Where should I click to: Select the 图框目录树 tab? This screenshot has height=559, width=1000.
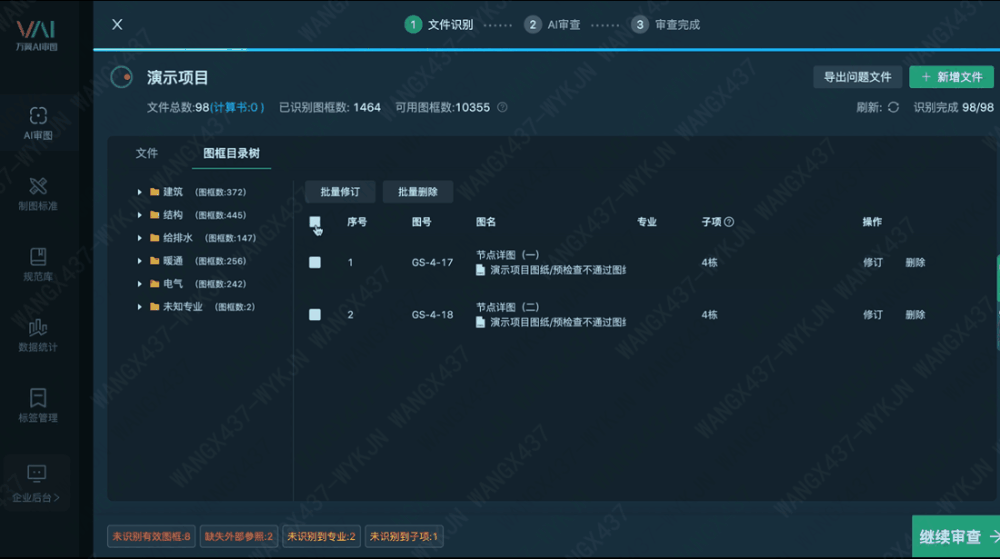tap(231, 153)
